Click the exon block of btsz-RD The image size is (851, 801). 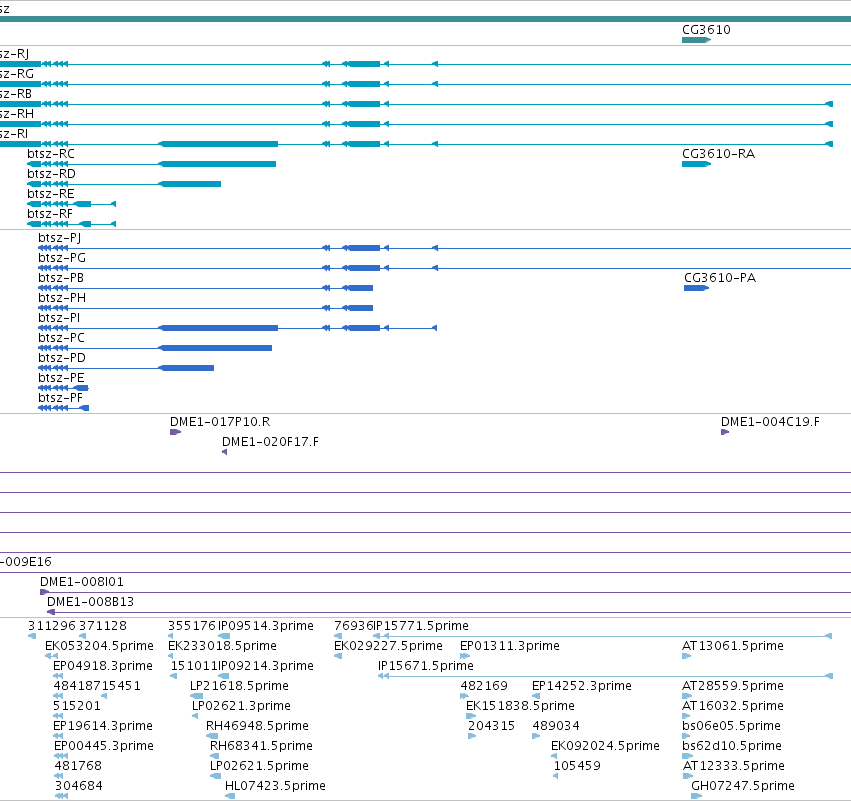(189, 185)
